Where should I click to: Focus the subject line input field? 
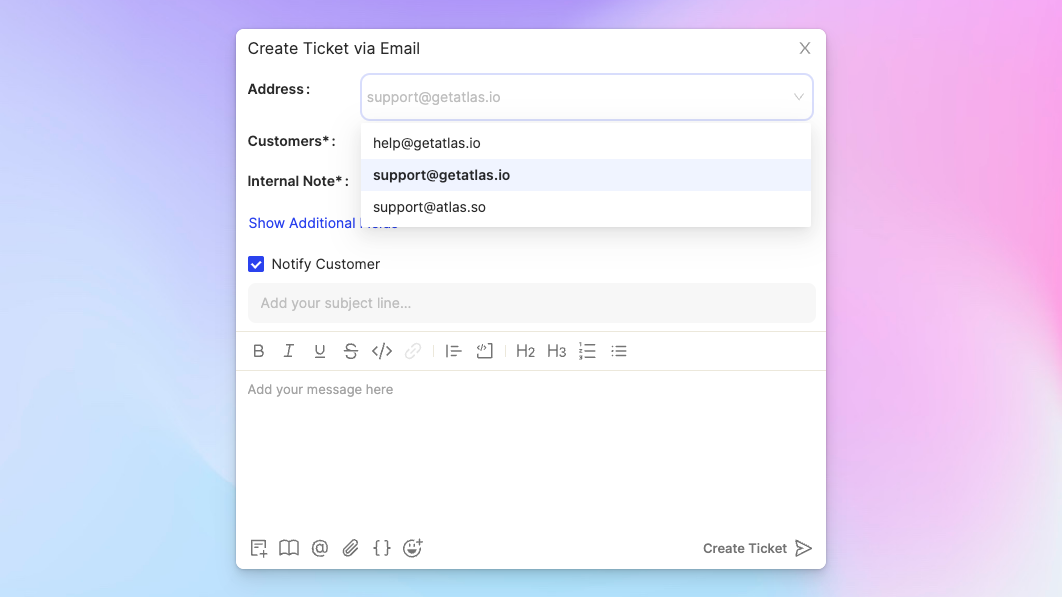tap(532, 303)
